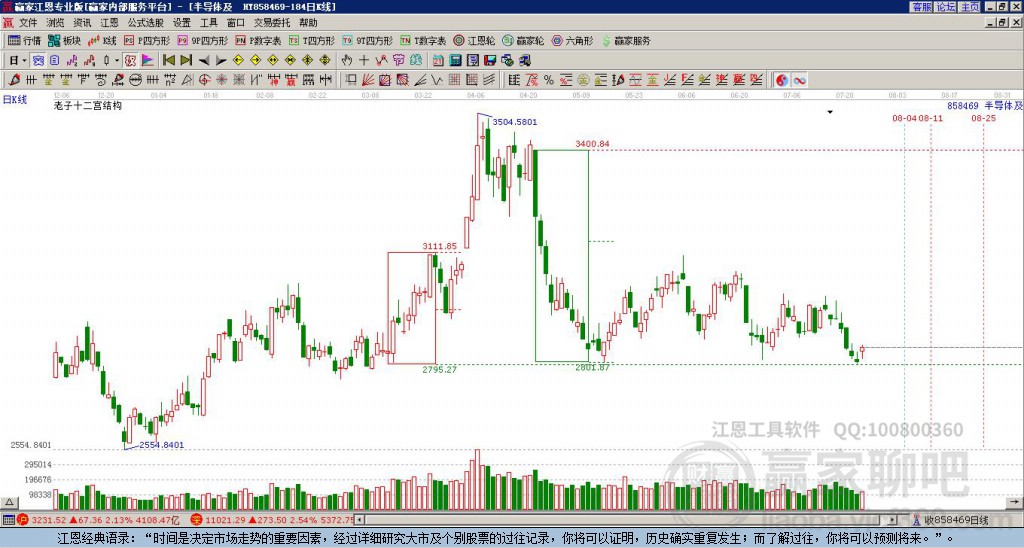The width and height of the screenshot is (1024, 548).
Task: Click the 2554.8401 low price label
Action: [161, 445]
